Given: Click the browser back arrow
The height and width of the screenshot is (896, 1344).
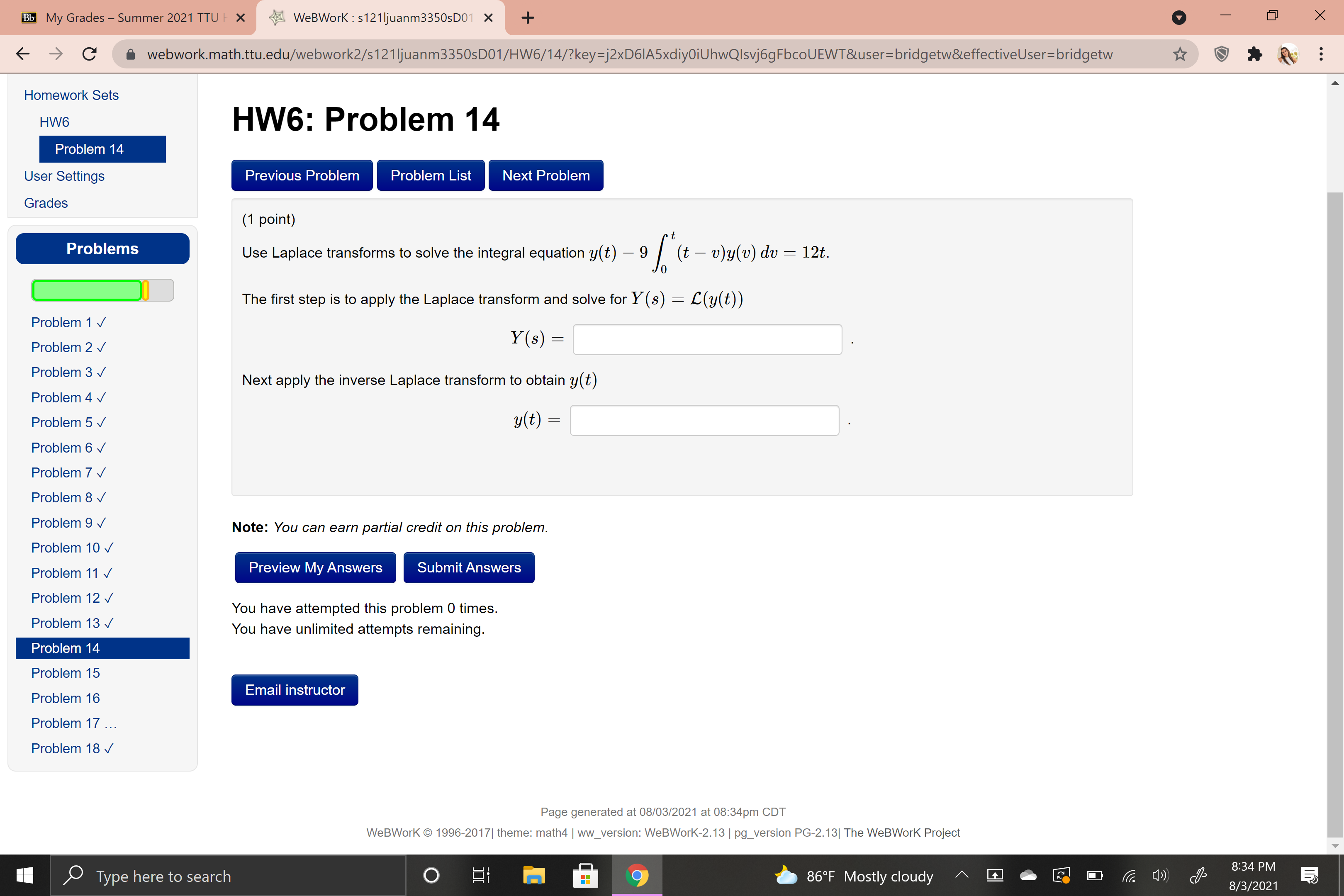Looking at the screenshot, I should [23, 54].
